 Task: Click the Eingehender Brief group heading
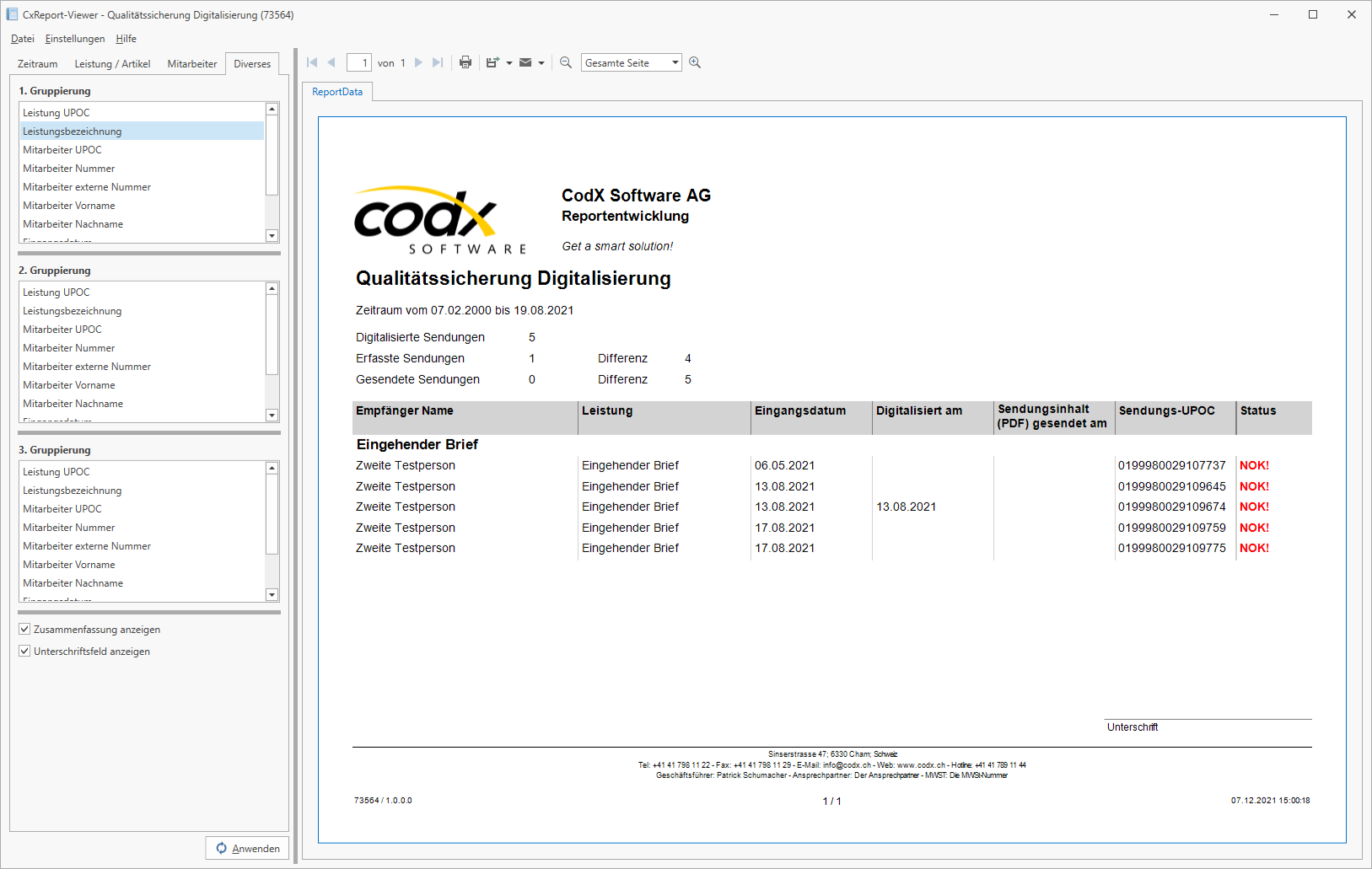point(417,444)
